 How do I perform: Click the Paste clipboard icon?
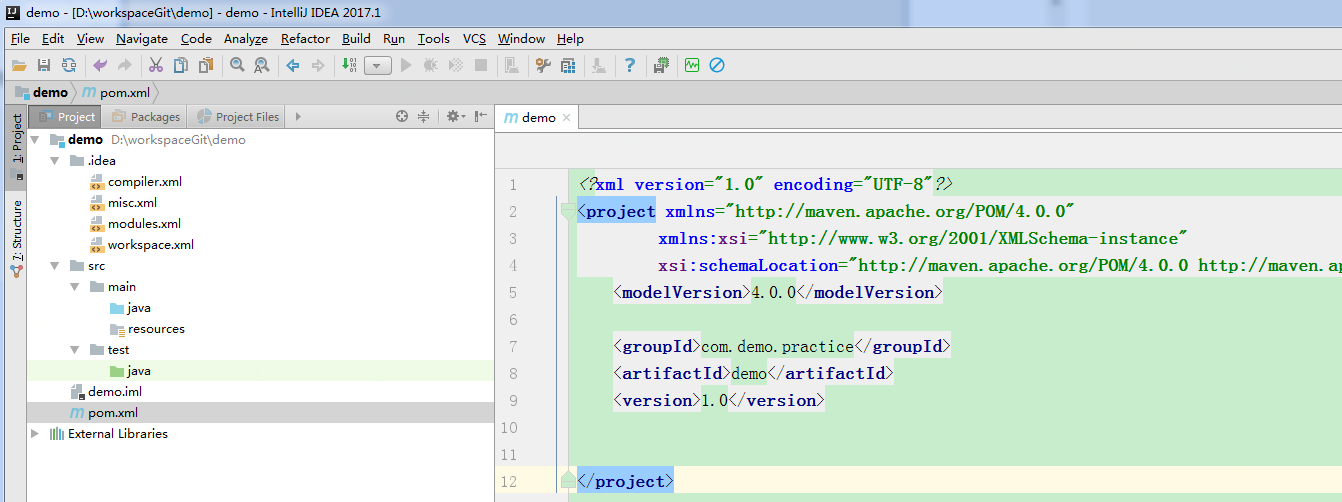[206, 66]
